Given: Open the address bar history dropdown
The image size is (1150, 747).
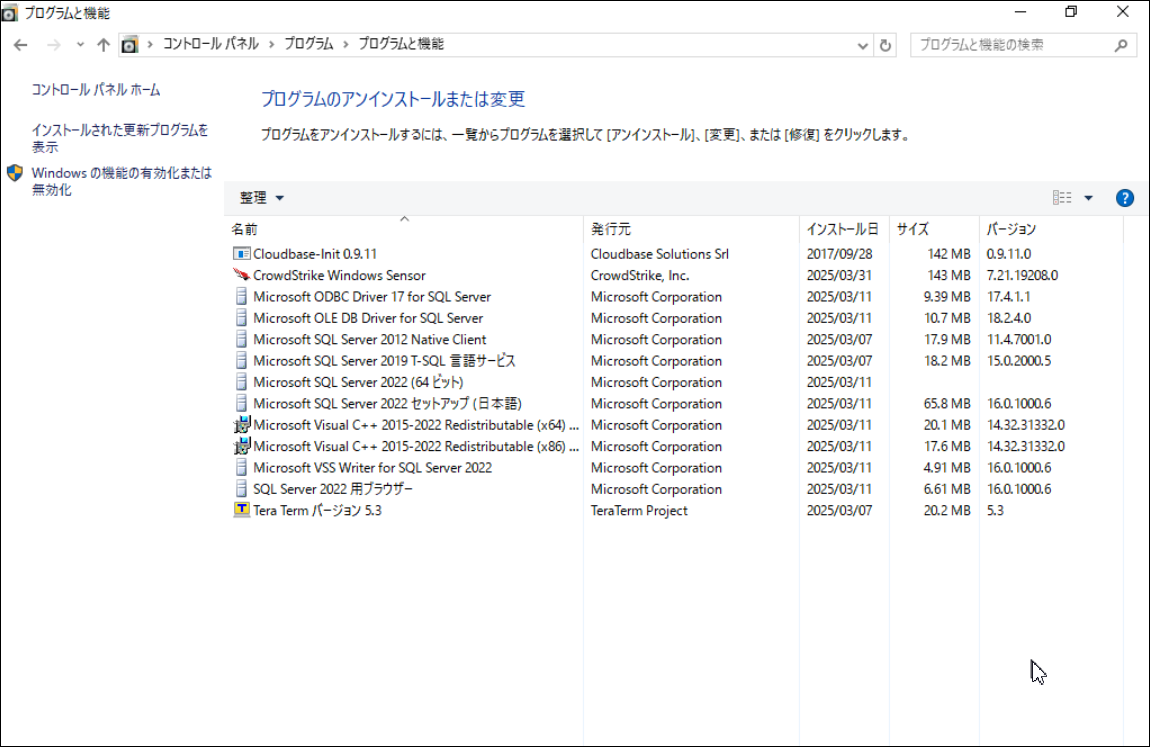Looking at the screenshot, I should [x=864, y=45].
